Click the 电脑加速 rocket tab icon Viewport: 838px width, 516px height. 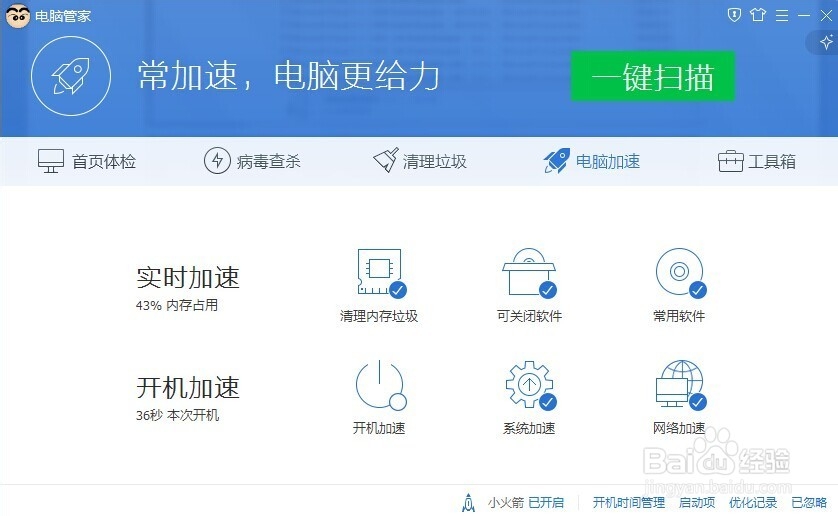(556, 160)
